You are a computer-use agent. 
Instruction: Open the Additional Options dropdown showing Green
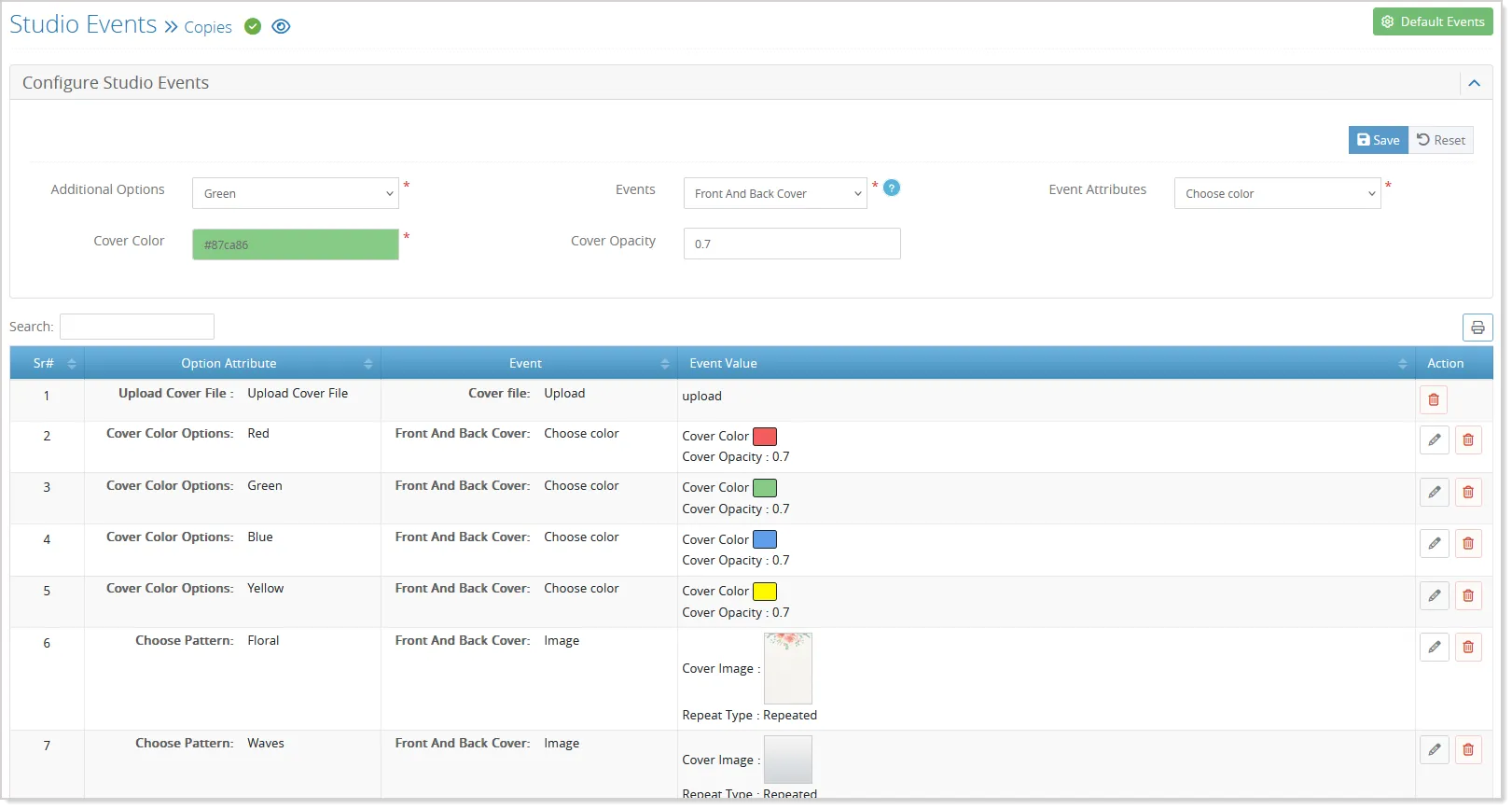(296, 193)
